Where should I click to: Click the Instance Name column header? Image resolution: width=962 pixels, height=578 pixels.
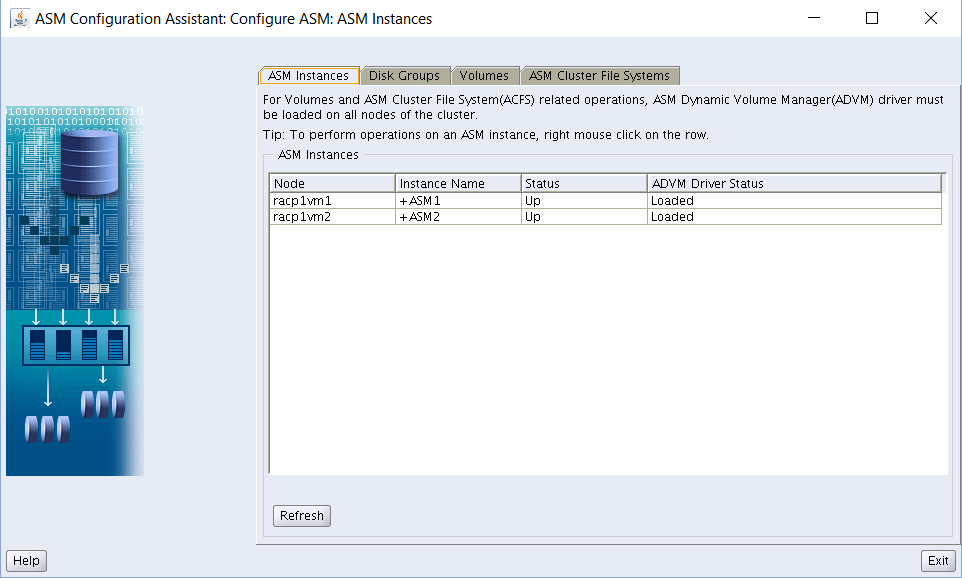click(x=458, y=184)
